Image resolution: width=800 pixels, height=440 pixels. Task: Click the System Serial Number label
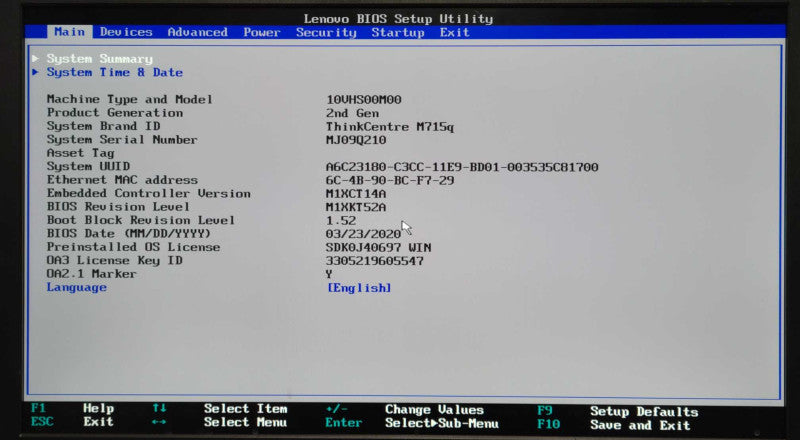122,140
